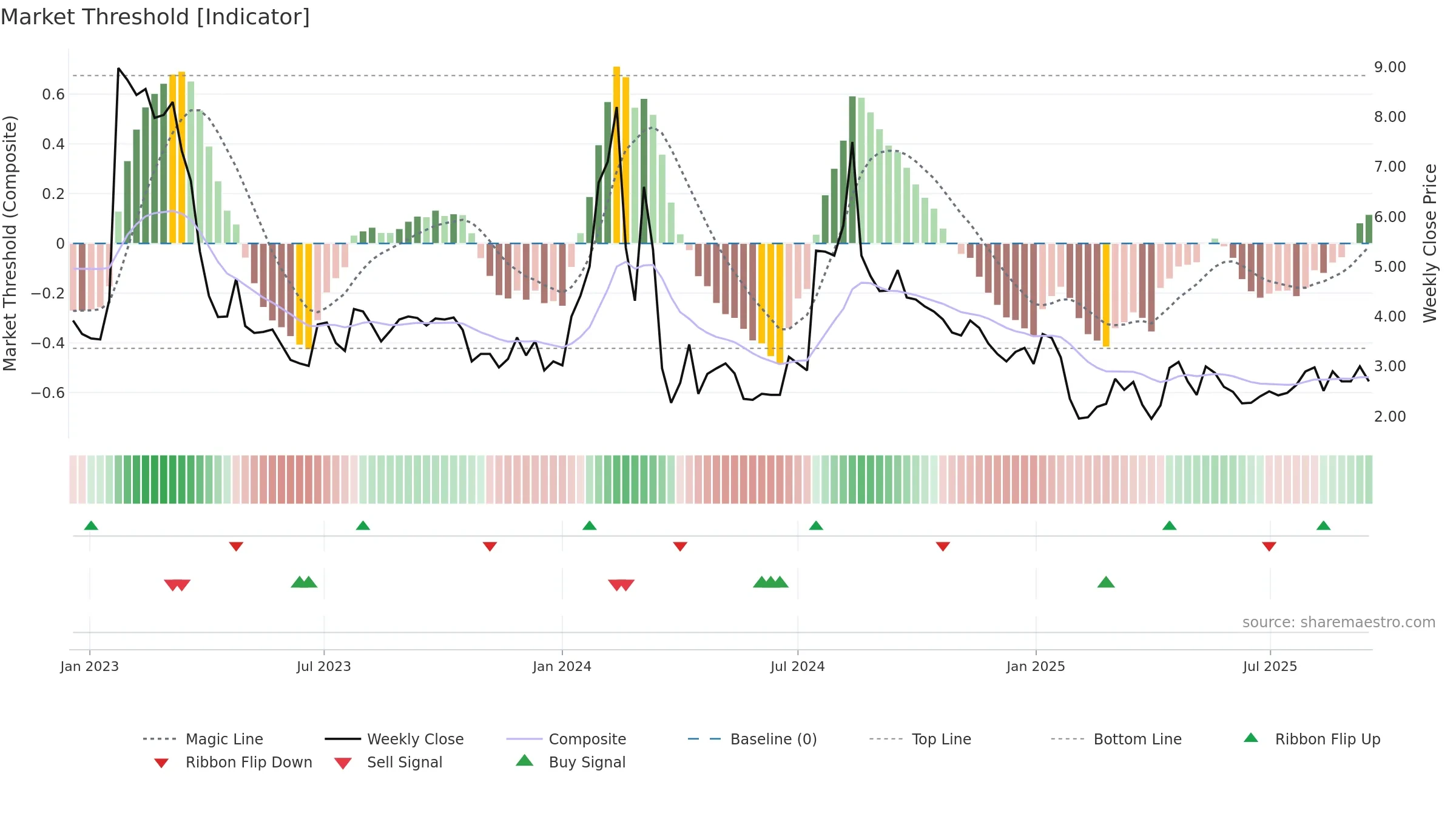The height and width of the screenshot is (819, 1456).
Task: Click the 2.00 price axis tick label
Action: pos(1390,417)
